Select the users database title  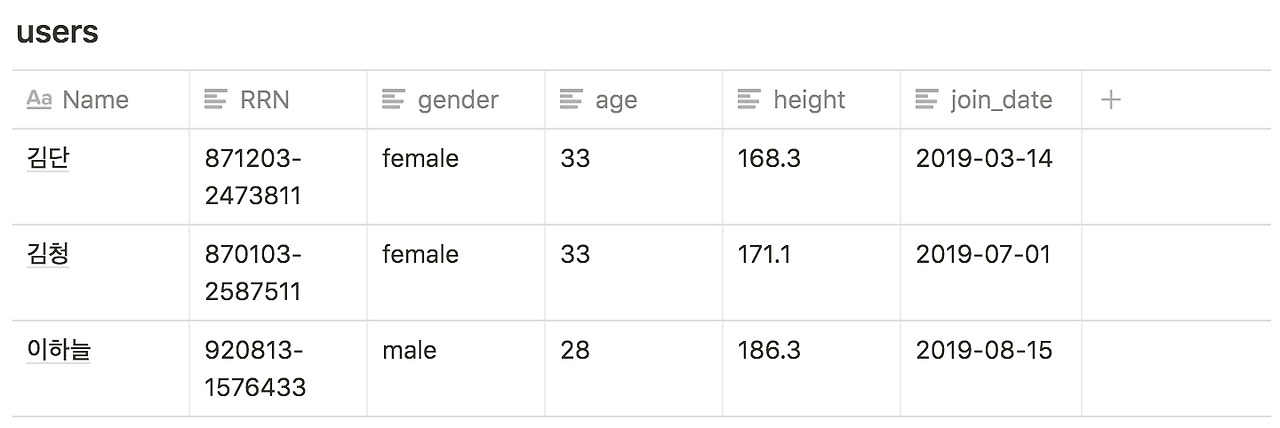pos(57,32)
